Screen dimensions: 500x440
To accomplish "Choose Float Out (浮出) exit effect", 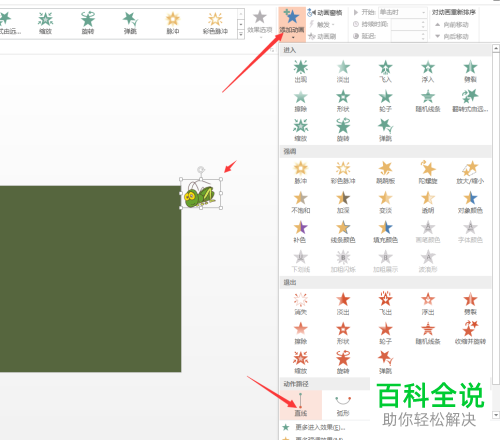I will [x=428, y=304].
